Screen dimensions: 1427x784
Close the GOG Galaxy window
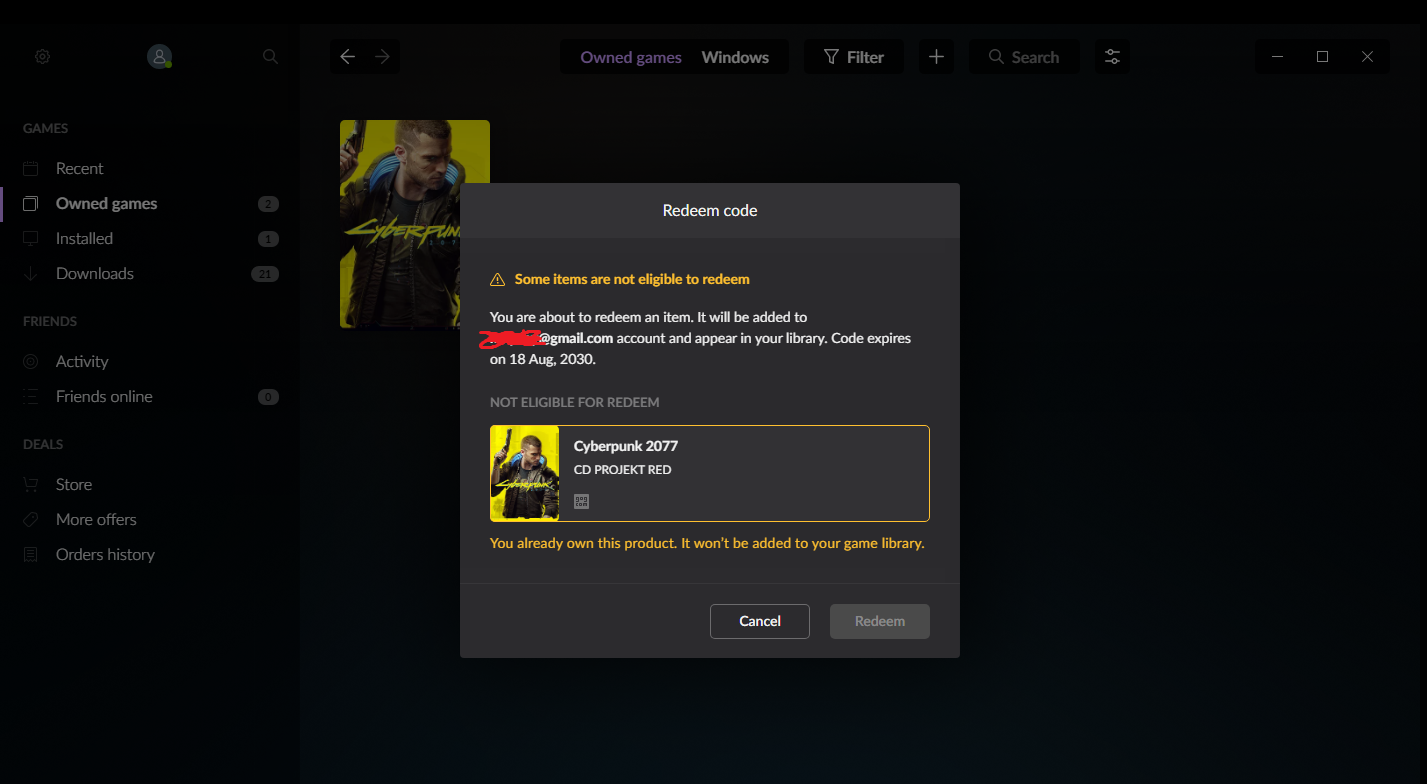pos(1367,57)
